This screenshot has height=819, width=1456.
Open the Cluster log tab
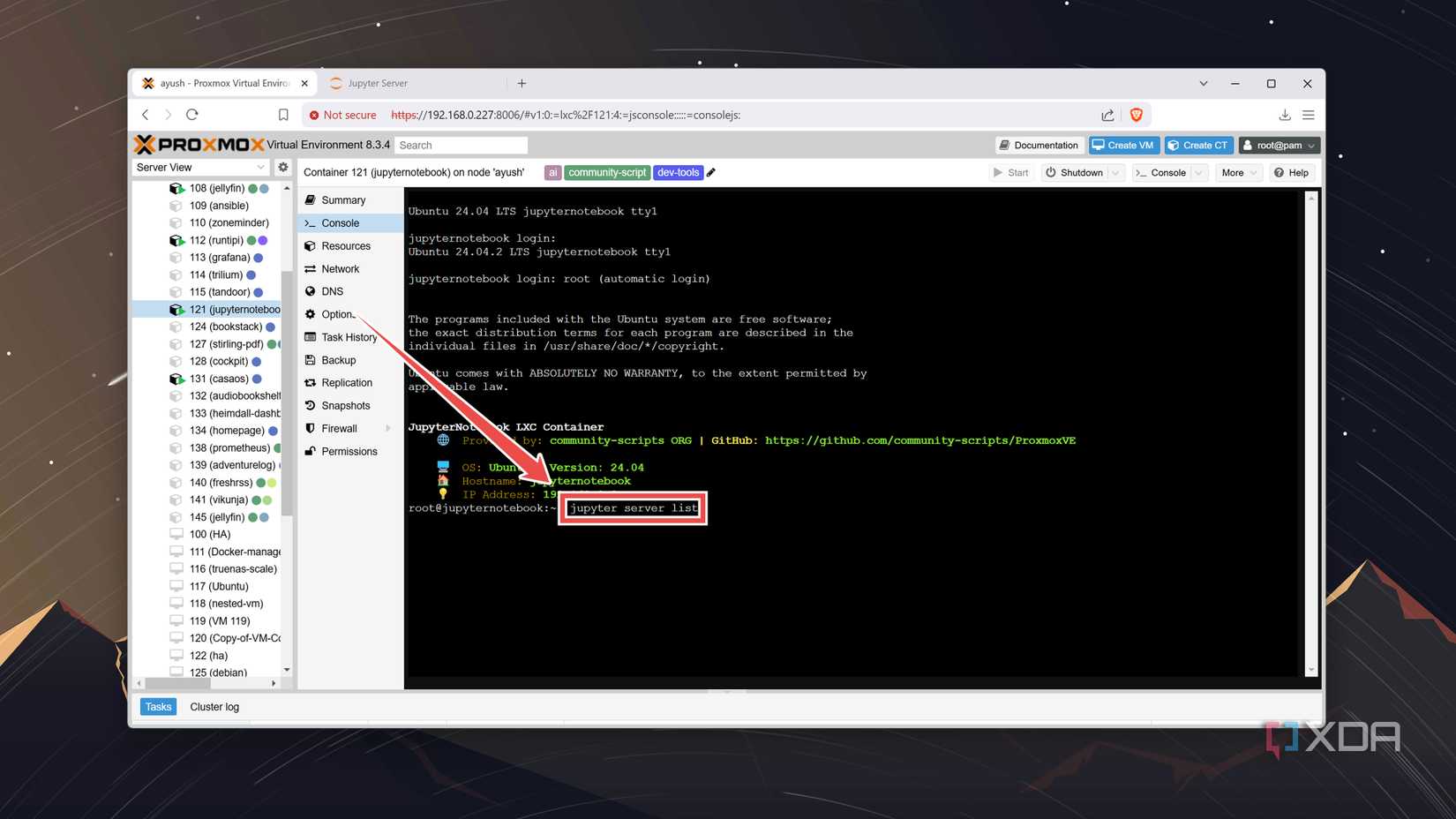click(x=214, y=706)
